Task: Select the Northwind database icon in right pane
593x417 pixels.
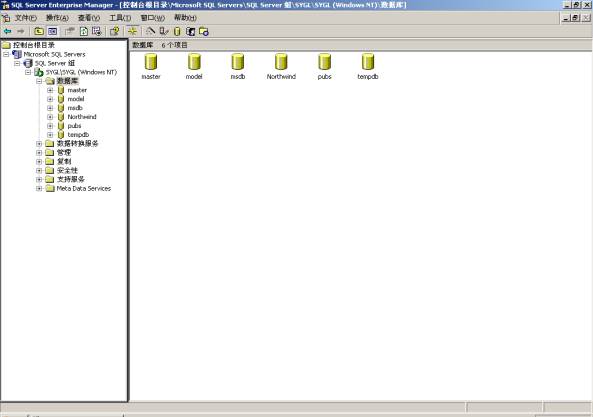Action: point(281,62)
